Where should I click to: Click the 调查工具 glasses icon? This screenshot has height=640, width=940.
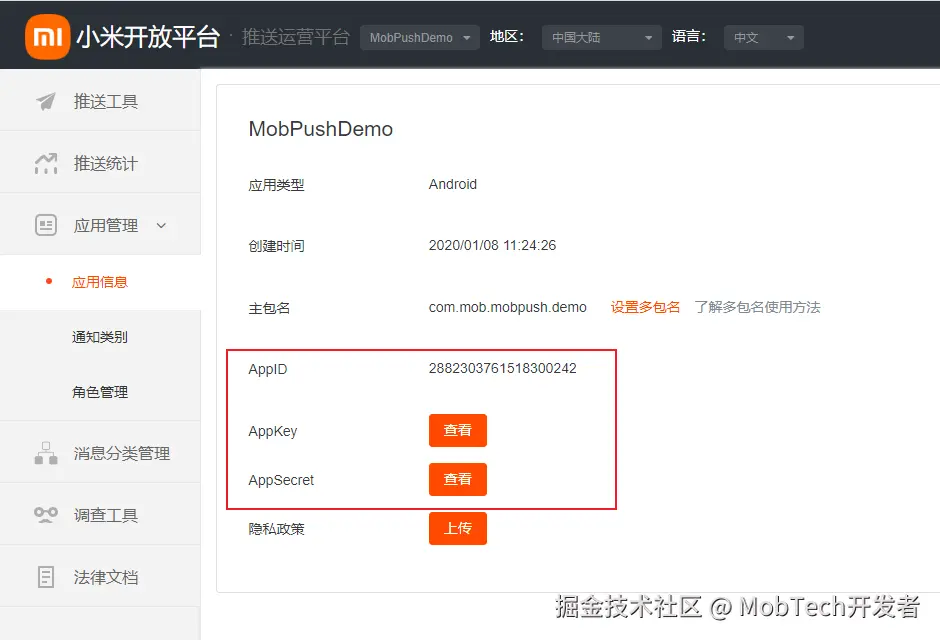point(46,515)
